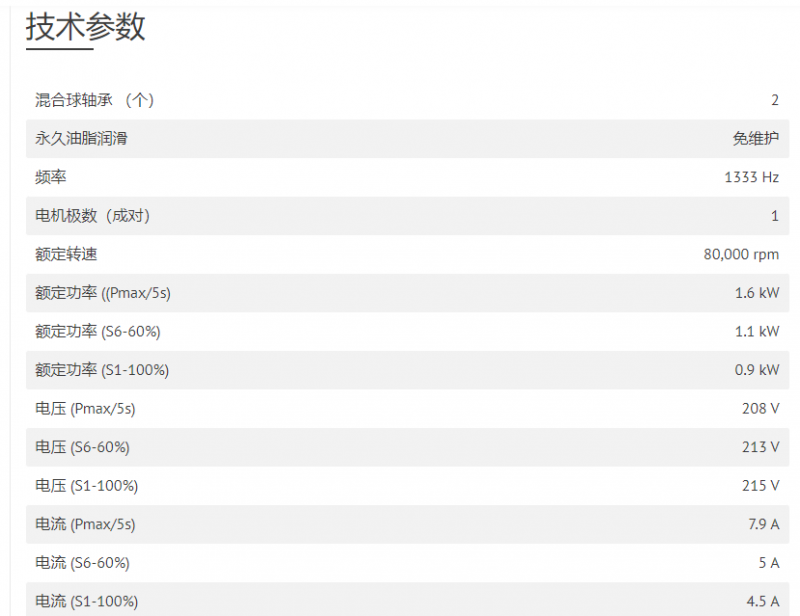Select the 4.5 A value
The image size is (800, 616).
click(x=763, y=601)
